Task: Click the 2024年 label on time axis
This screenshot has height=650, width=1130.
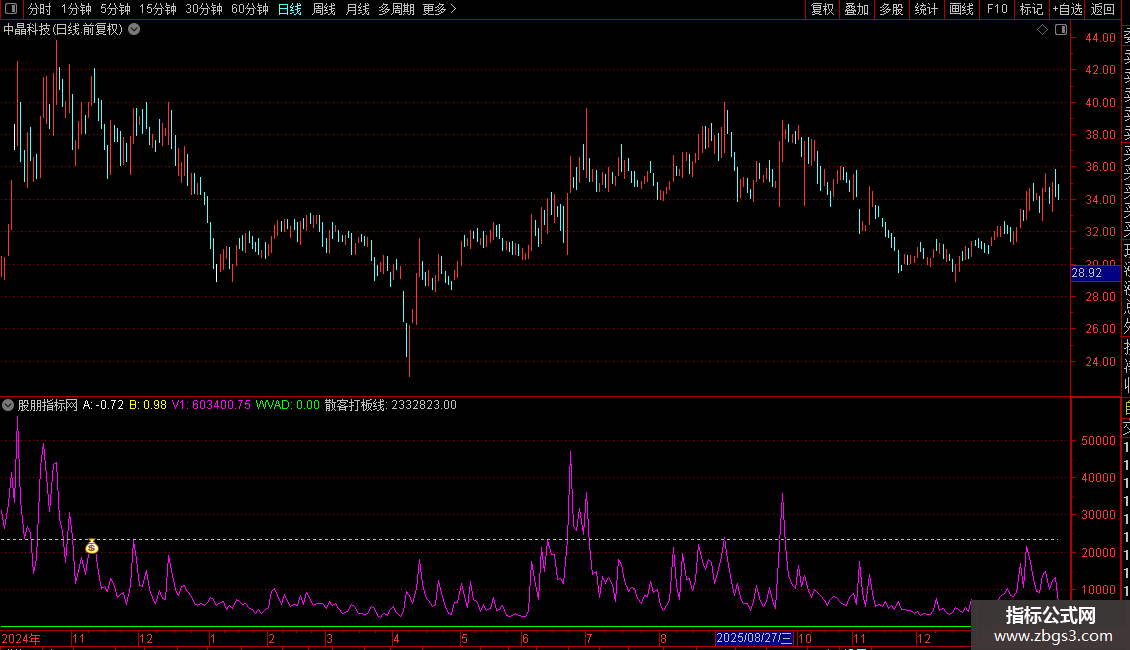Action: pos(21,638)
